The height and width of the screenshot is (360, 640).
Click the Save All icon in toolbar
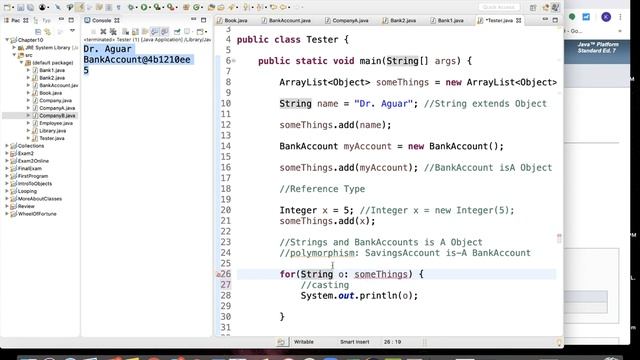(x=31, y=7)
